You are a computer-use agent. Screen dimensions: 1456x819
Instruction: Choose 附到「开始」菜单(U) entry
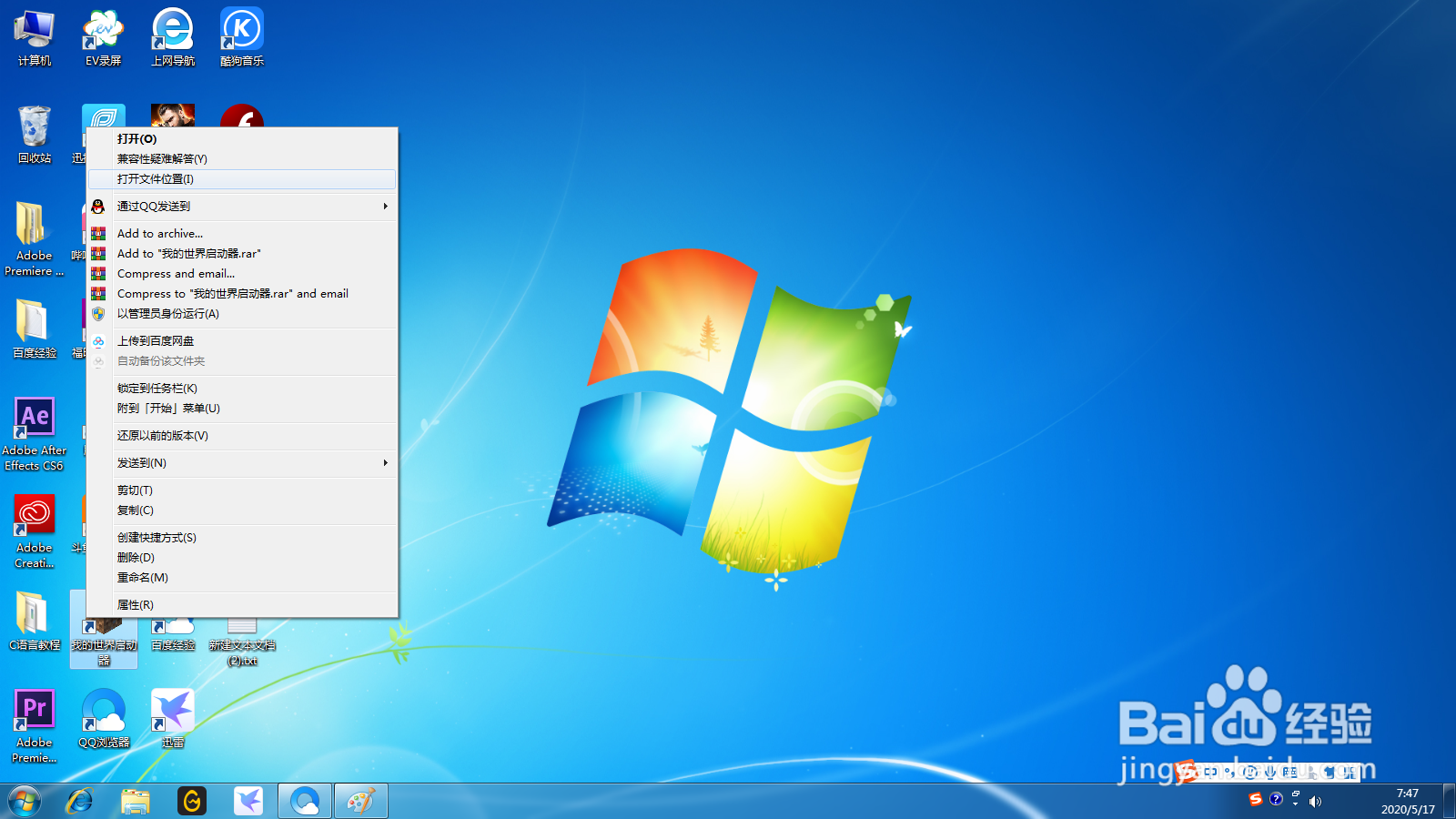pos(242,409)
